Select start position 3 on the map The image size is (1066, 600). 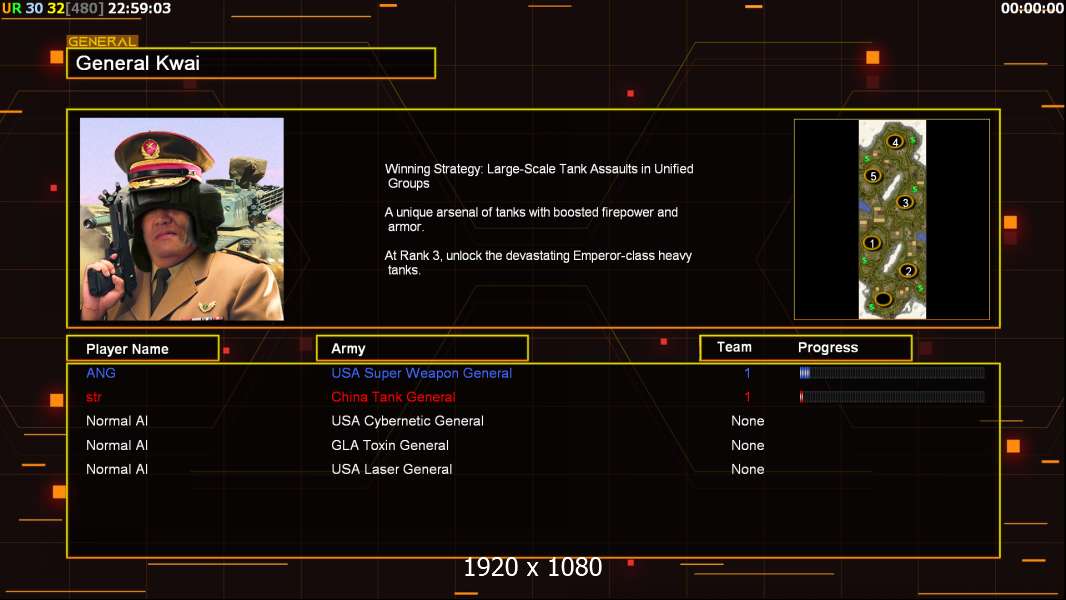[904, 202]
